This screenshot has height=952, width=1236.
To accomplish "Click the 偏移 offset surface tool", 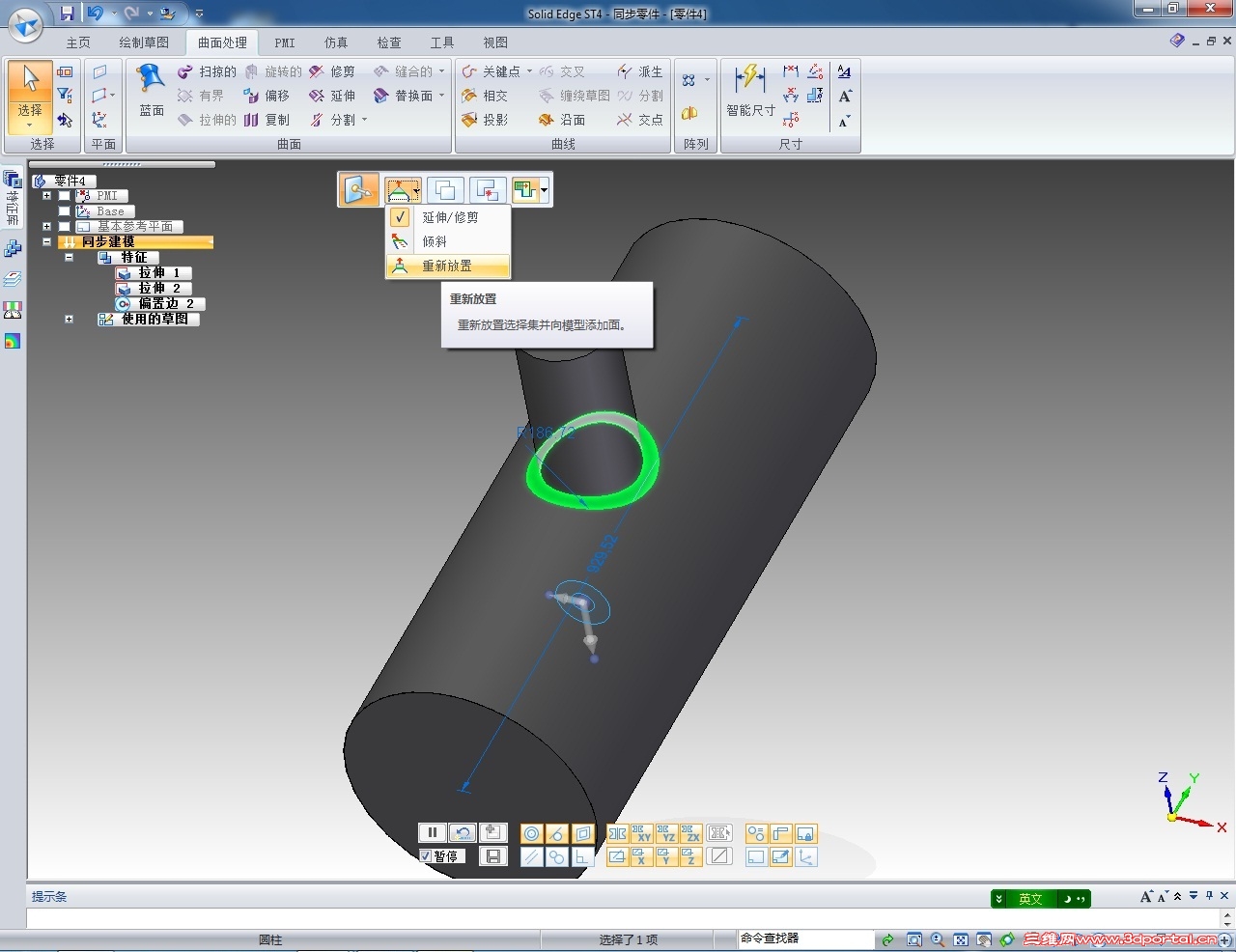I will pyautogui.click(x=267, y=96).
